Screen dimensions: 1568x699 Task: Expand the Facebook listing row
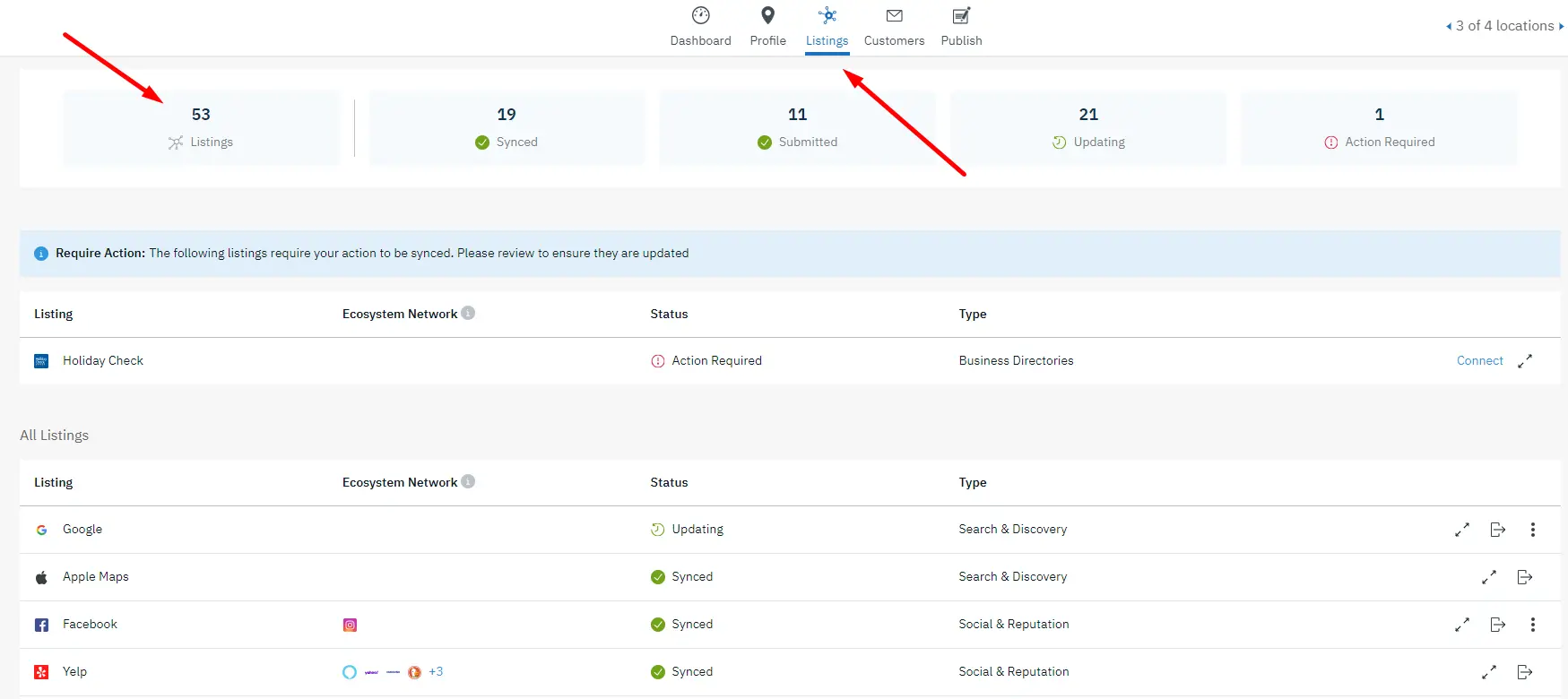pos(1462,625)
